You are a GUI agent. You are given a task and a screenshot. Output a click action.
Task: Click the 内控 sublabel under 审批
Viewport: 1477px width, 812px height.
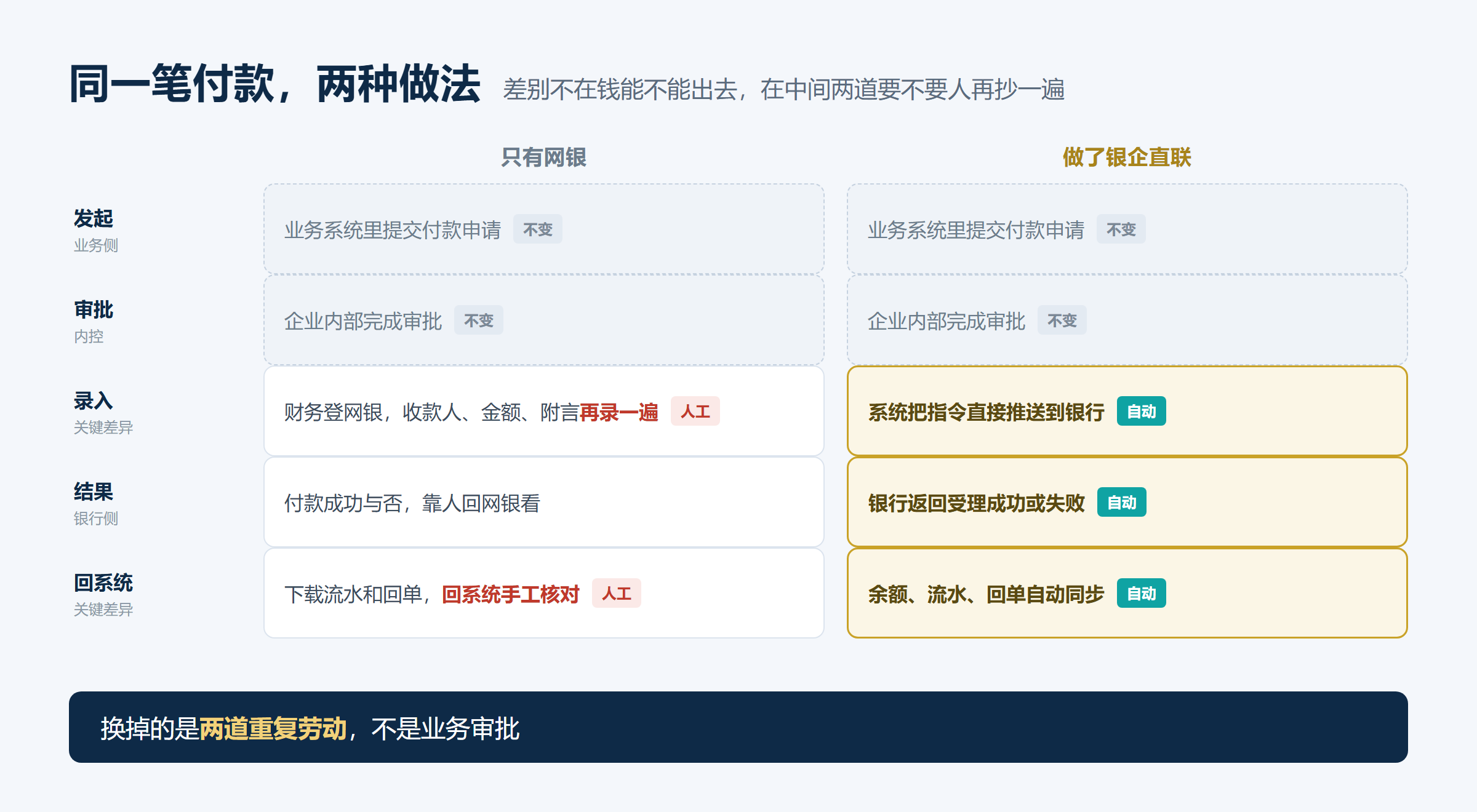tap(89, 336)
